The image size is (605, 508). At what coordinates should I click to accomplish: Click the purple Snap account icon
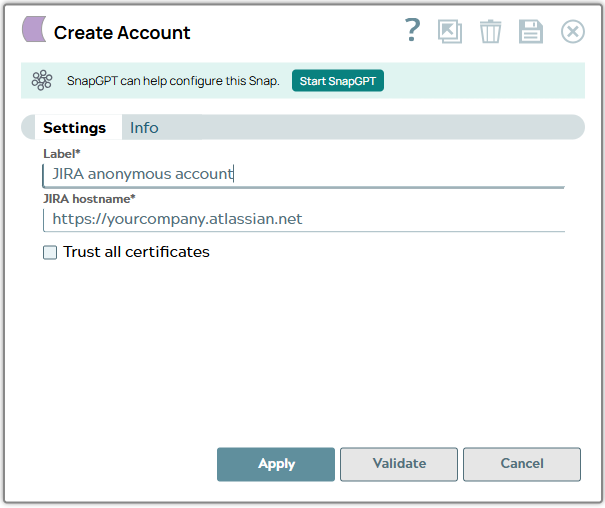click(x=34, y=29)
